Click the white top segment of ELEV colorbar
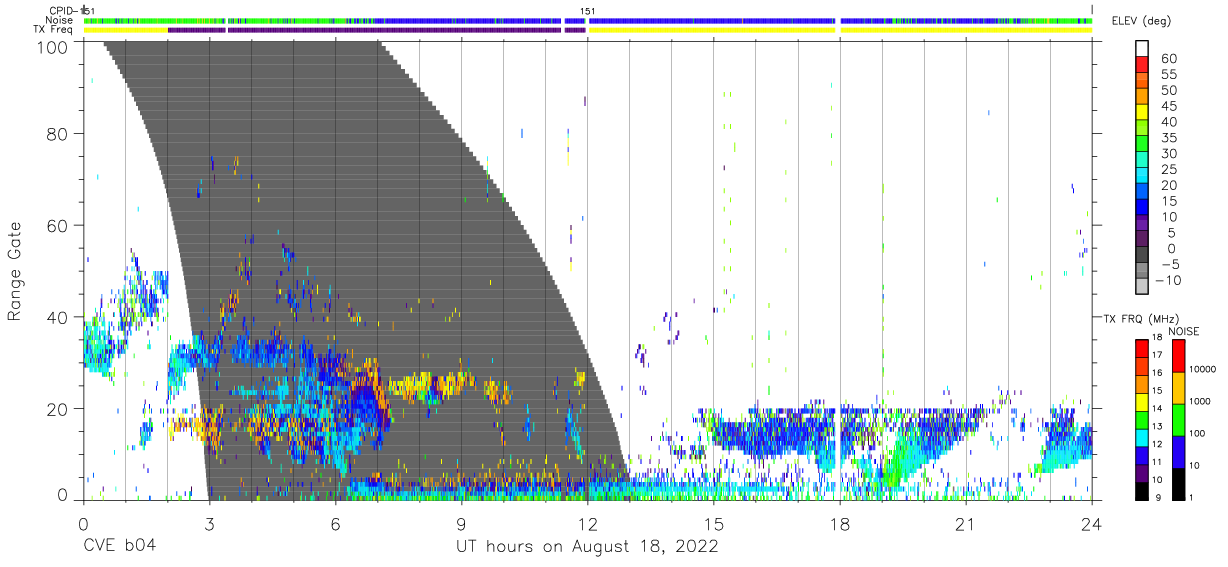Screen dimensions: 1228x567 (x=1141, y=50)
